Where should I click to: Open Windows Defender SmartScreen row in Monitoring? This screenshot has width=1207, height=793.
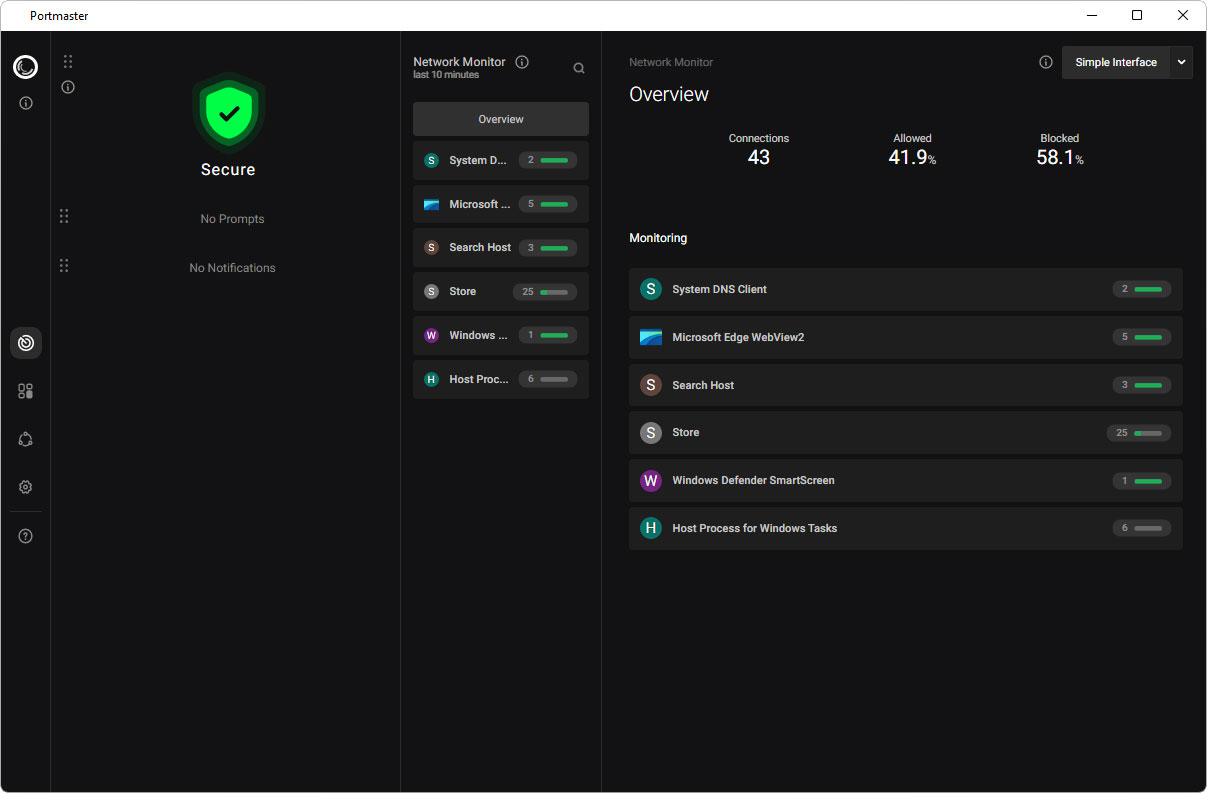point(906,481)
